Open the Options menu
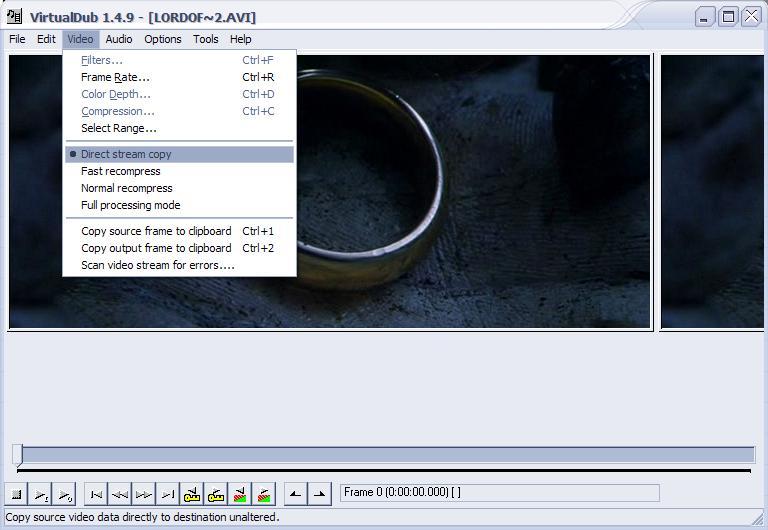768x530 pixels. coord(163,39)
